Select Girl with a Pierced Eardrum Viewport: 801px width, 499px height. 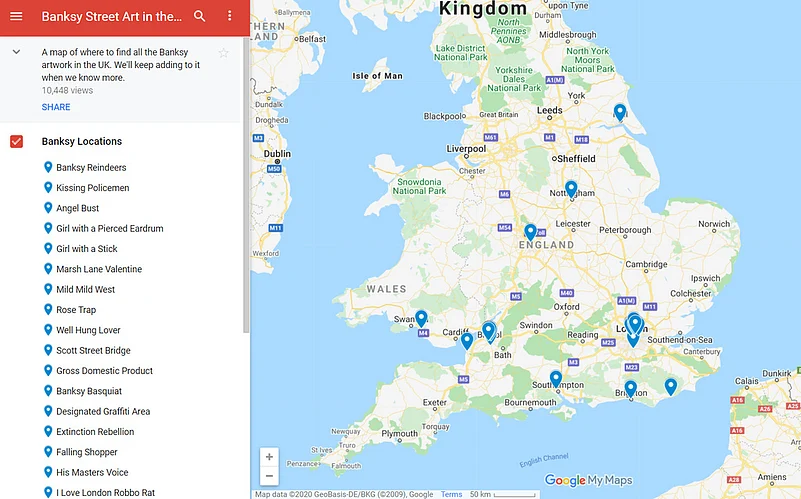pos(109,229)
